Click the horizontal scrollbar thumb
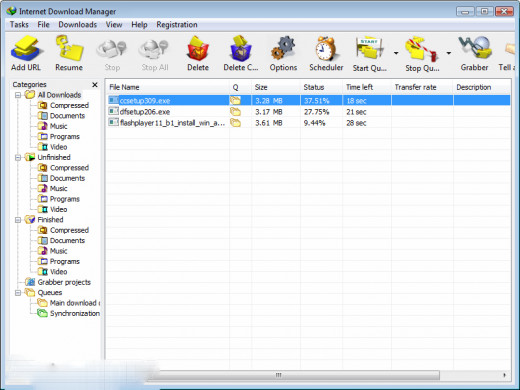The width and height of the screenshot is (520, 390). [293, 375]
